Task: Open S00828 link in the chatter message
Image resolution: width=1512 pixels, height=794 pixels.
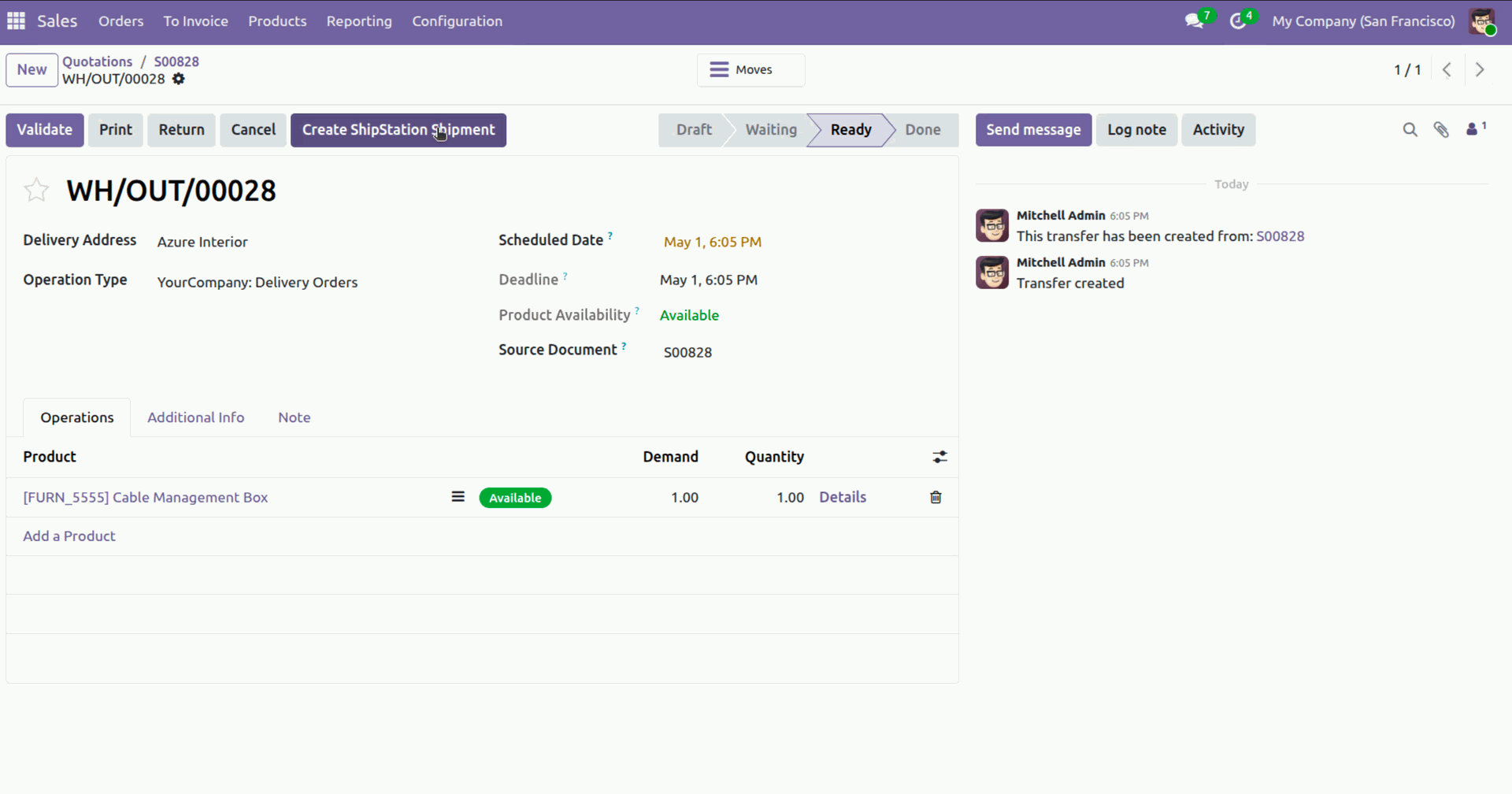Action: pyautogui.click(x=1280, y=236)
